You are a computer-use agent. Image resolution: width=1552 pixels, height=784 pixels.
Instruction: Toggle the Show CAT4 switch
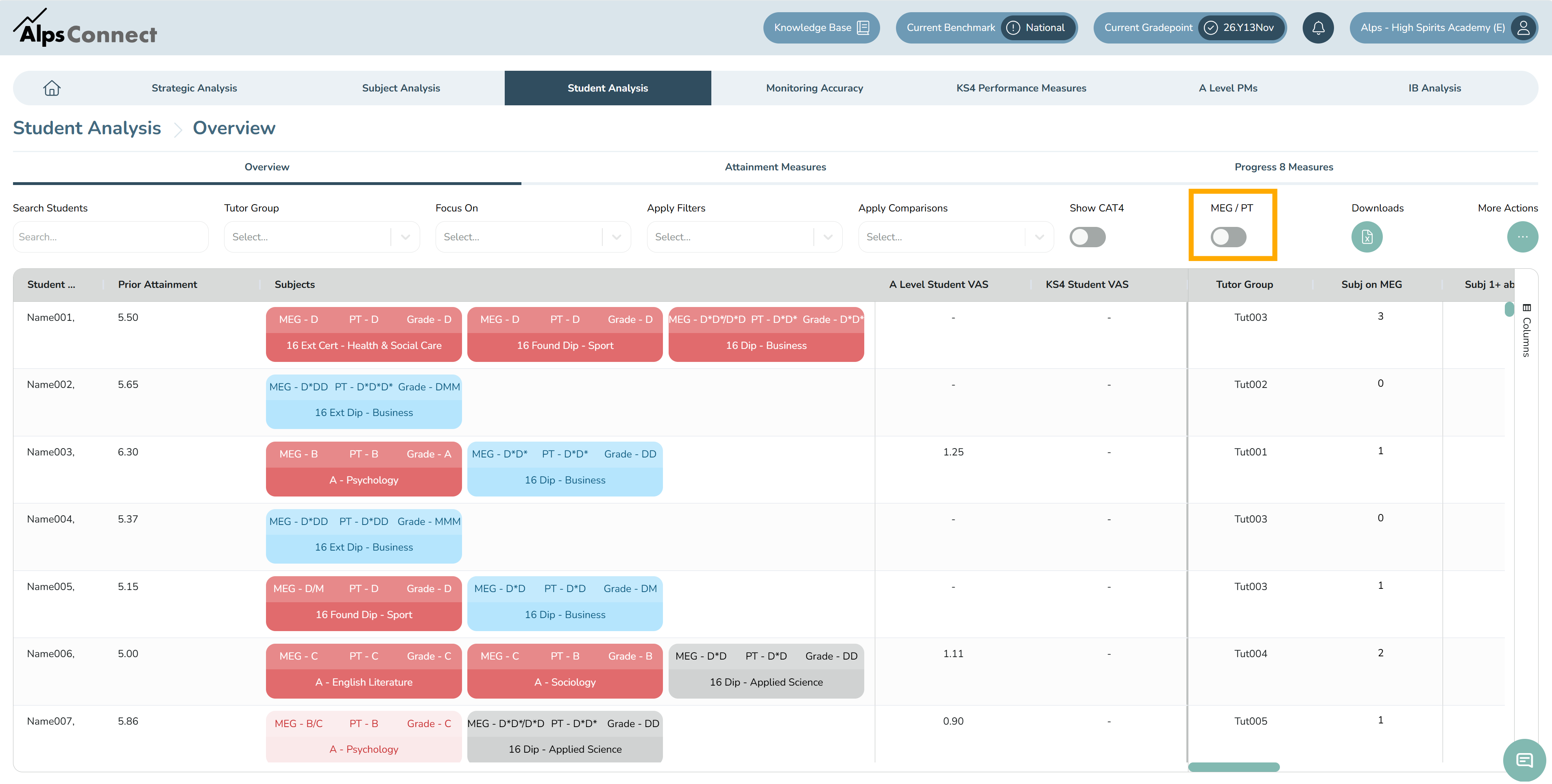1087,237
